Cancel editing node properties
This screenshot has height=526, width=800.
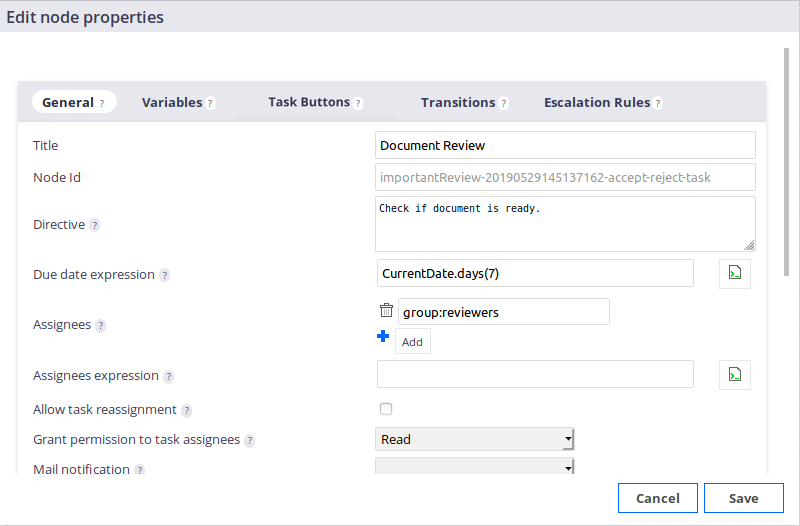(x=658, y=498)
